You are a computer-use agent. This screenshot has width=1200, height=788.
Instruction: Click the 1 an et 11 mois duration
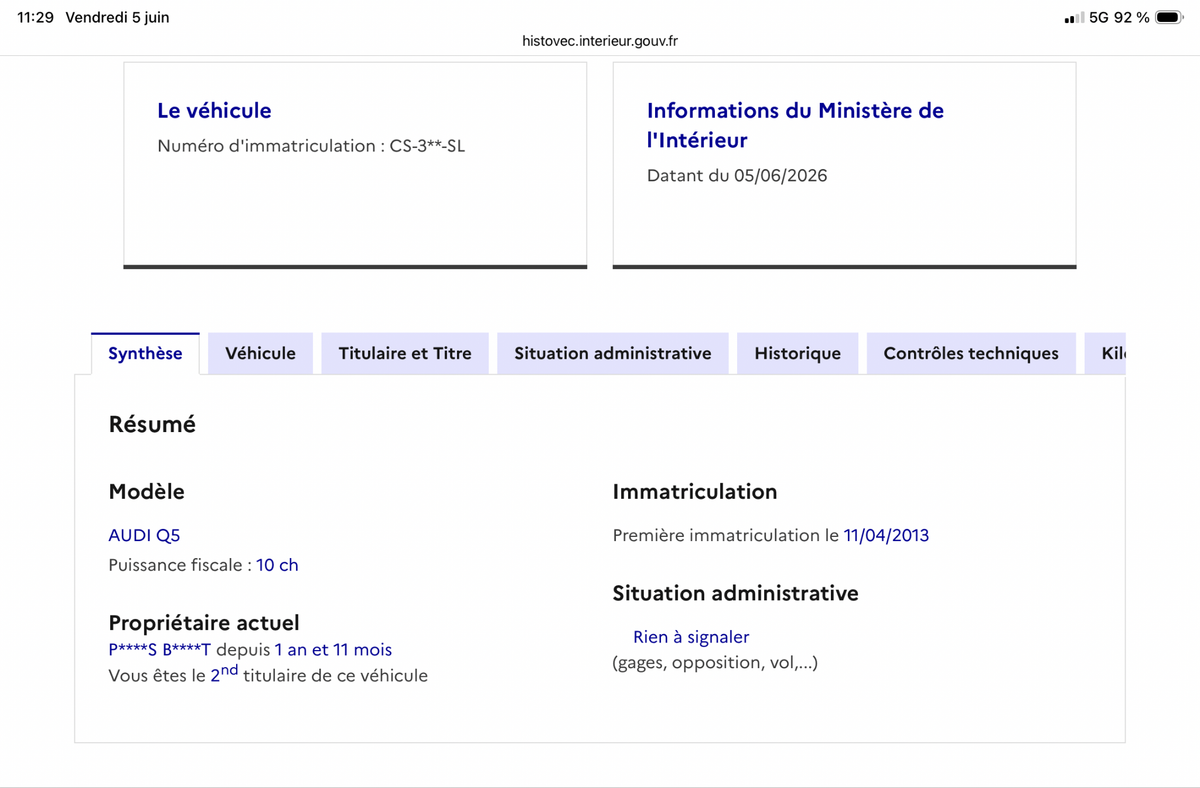click(333, 650)
